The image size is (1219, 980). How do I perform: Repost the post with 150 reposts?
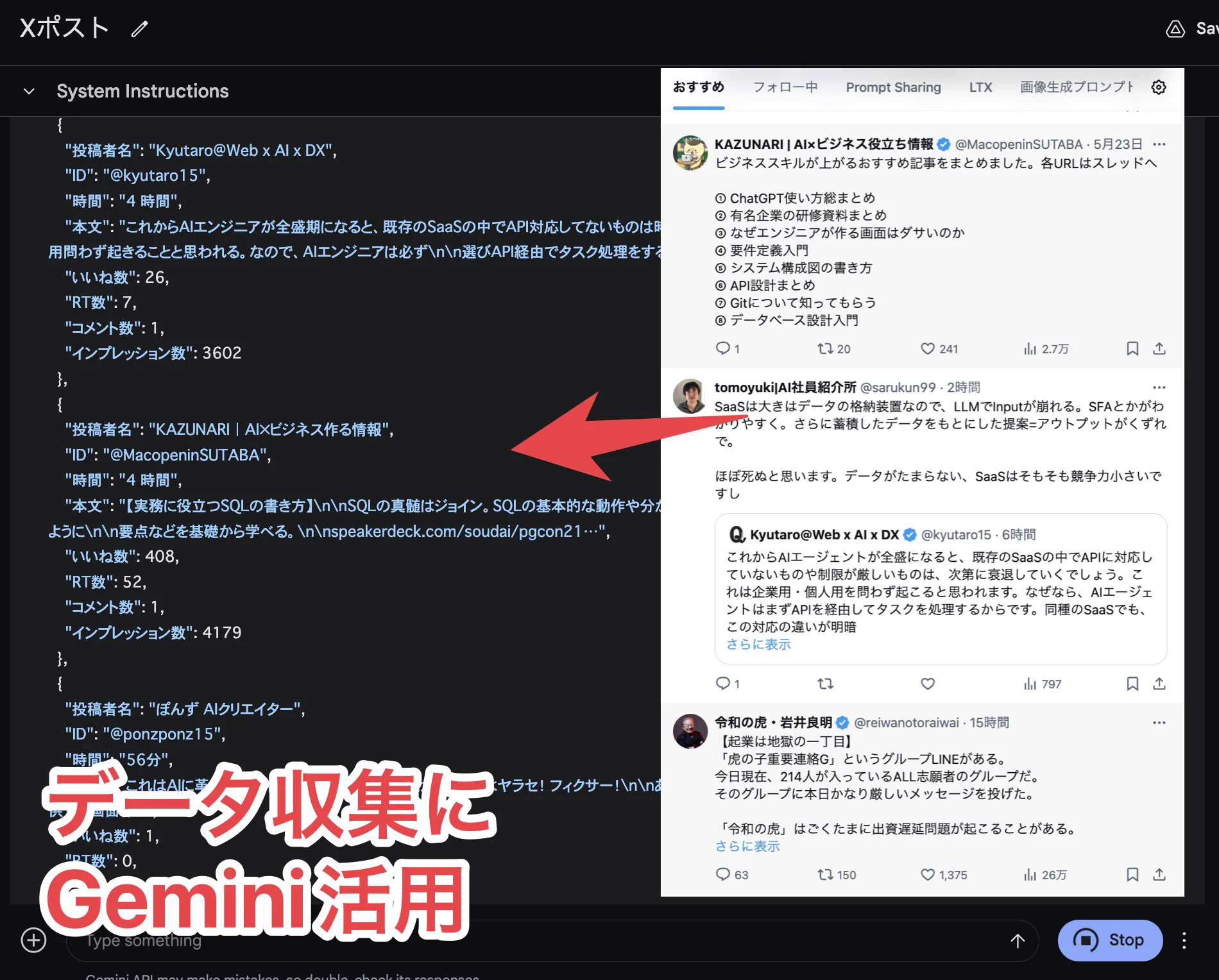pyautogui.click(x=825, y=874)
